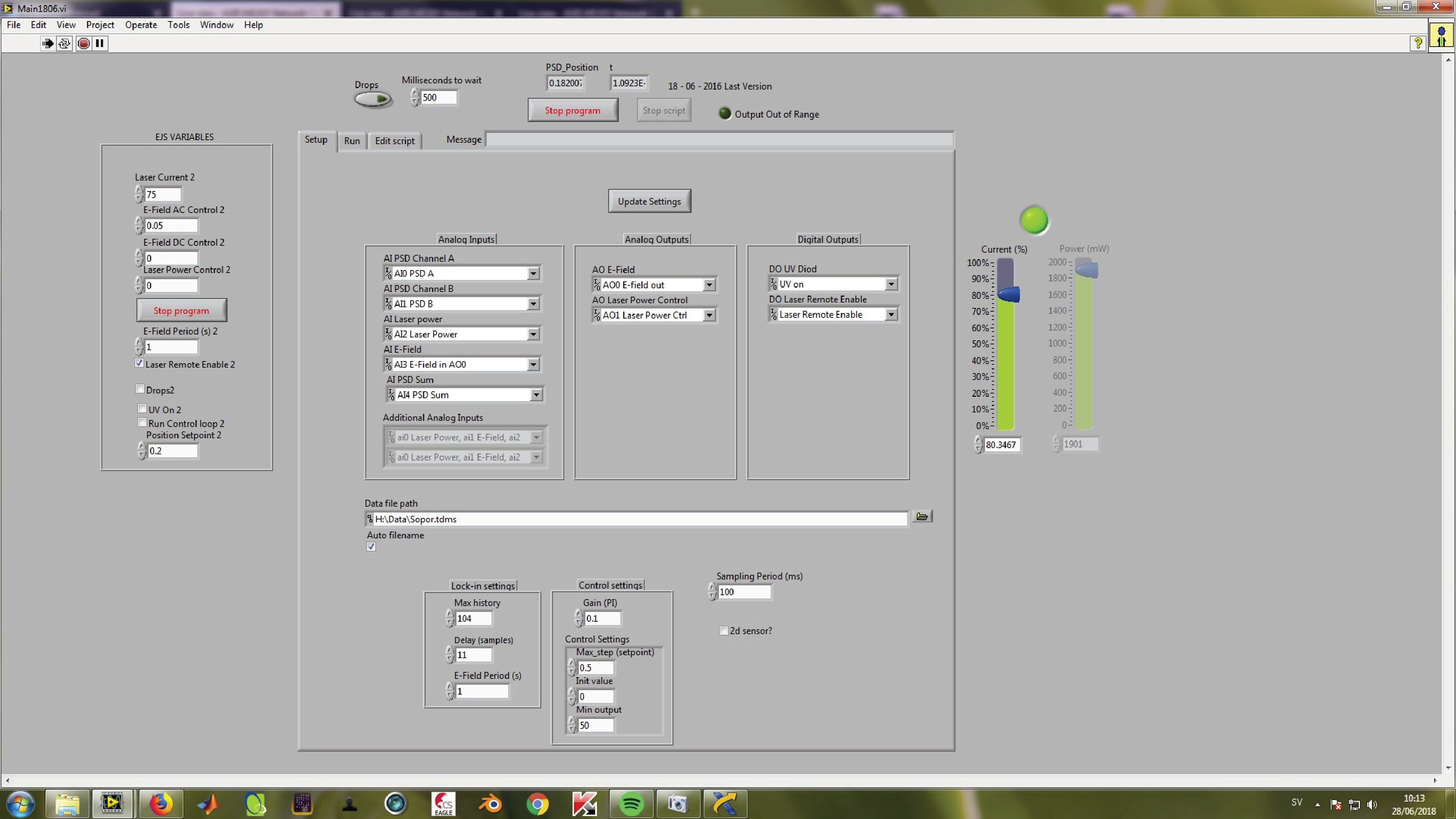1456x819 pixels.
Task: Open Blender from the taskbar
Action: point(490,803)
